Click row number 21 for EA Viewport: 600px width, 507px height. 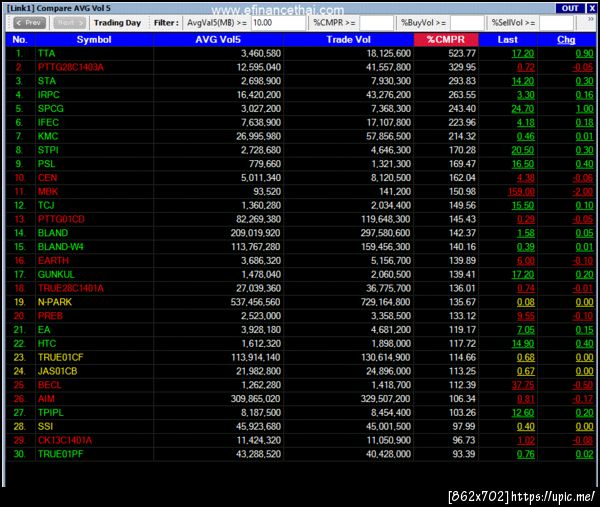point(20,330)
